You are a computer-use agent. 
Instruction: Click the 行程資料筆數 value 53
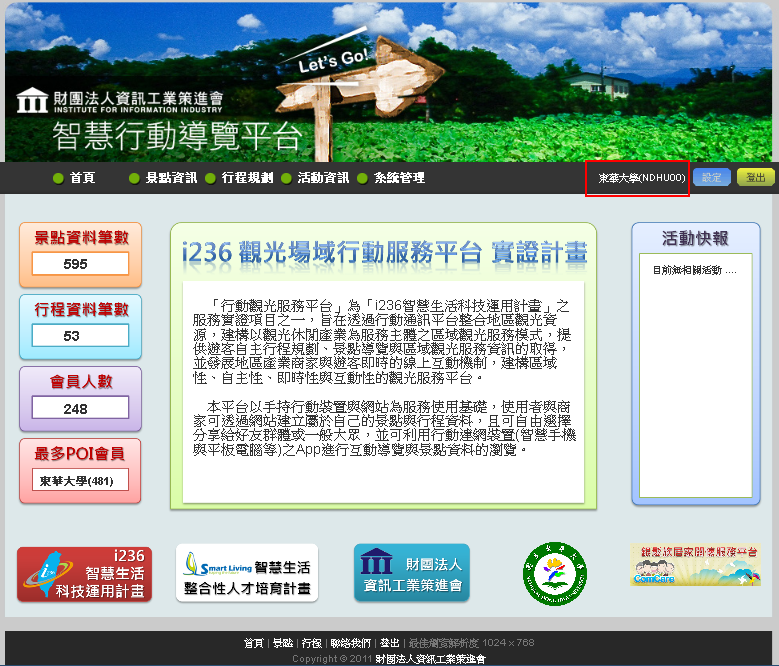(x=80, y=336)
